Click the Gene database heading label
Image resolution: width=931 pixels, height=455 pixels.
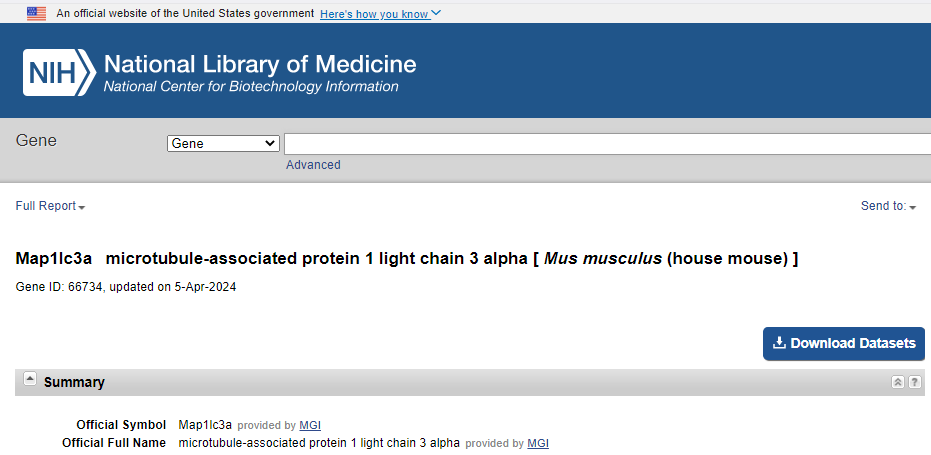pyautogui.click(x=36, y=141)
